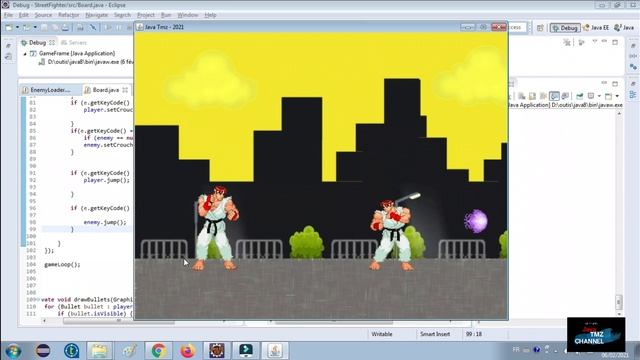This screenshot has height=360, width=640.
Task: Open the Help menu
Action: tap(210, 15)
